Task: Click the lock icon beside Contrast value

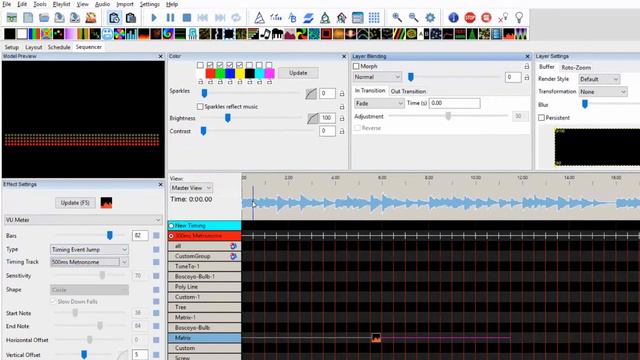Action: pyautogui.click(x=342, y=131)
